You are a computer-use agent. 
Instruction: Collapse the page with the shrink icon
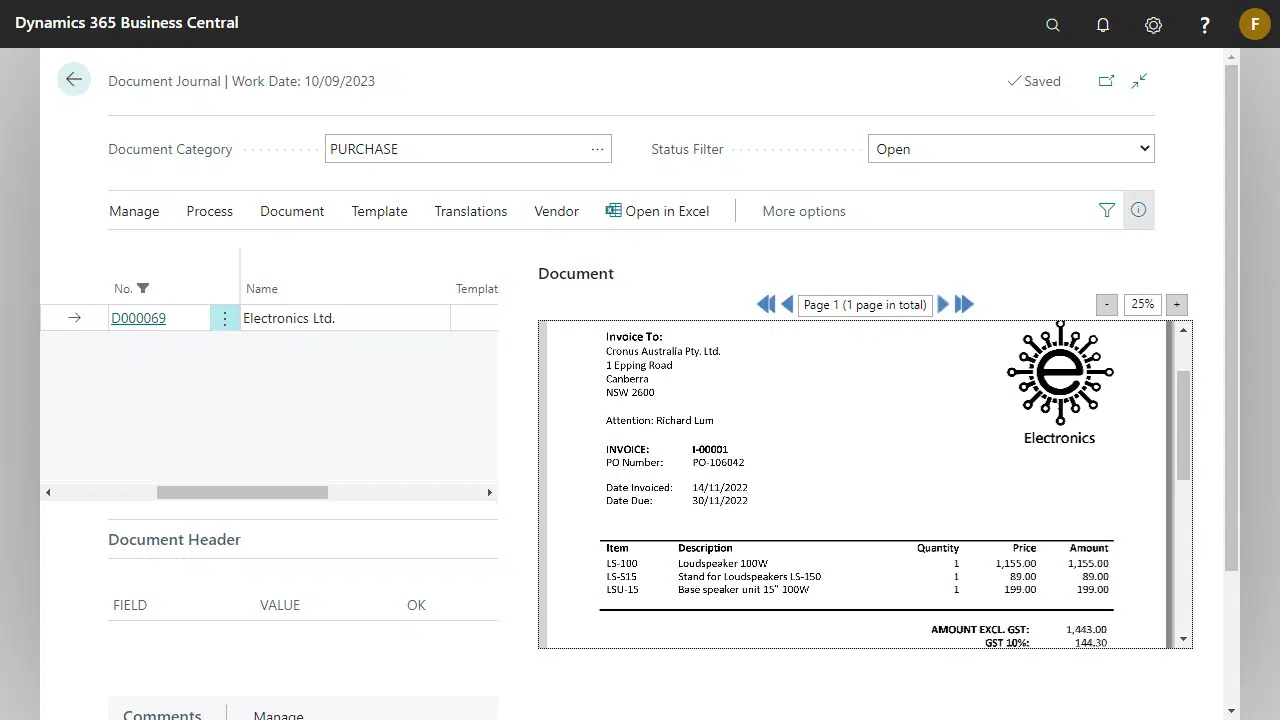pos(1139,81)
